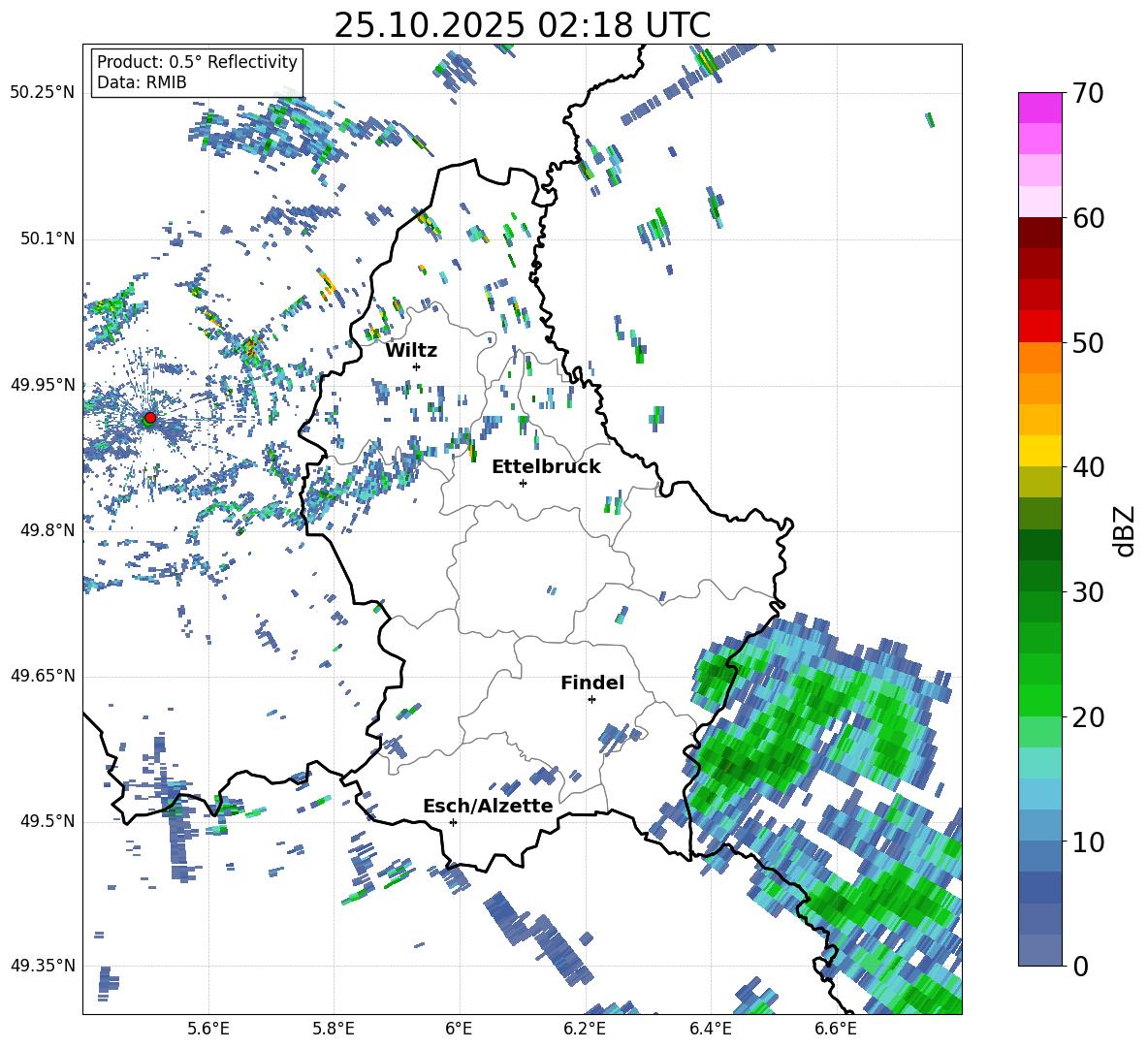The width and height of the screenshot is (1148, 1048).
Task: Click the 60 label on colorbar
Action: point(1087,218)
